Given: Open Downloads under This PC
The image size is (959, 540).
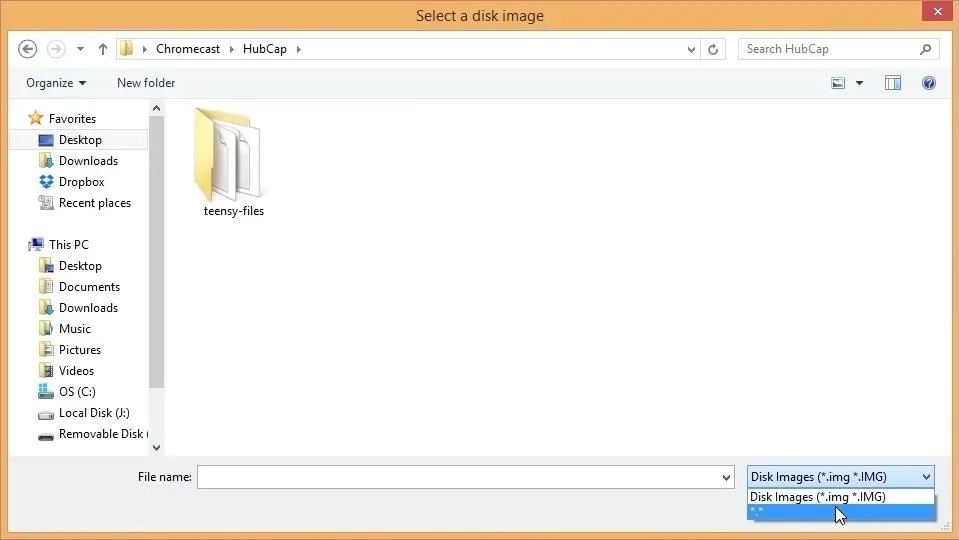Looking at the screenshot, I should coord(88,308).
